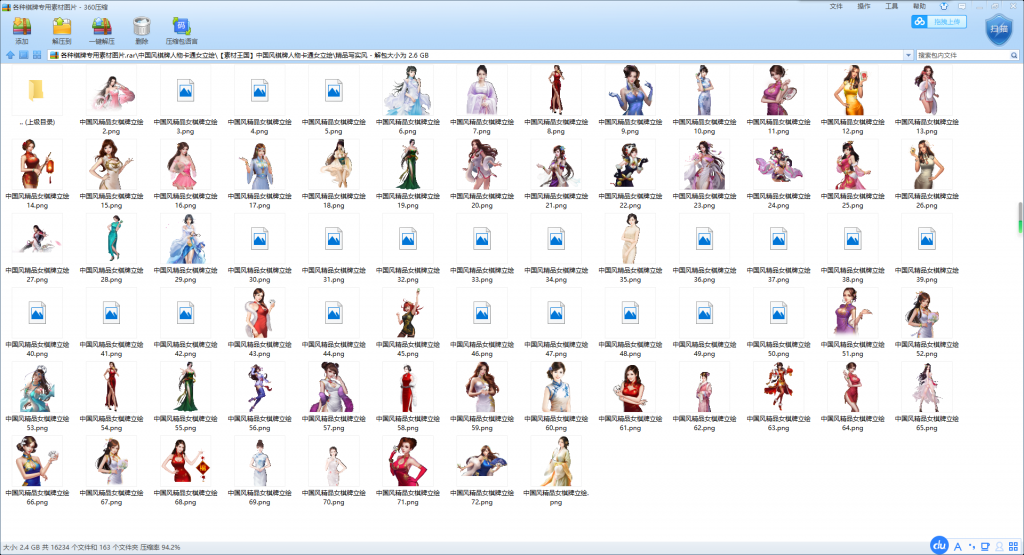Select thumbnail 68.png, woman with red Chinese knot
Image resolution: width=1024 pixels, height=555 pixels.
click(x=185, y=462)
